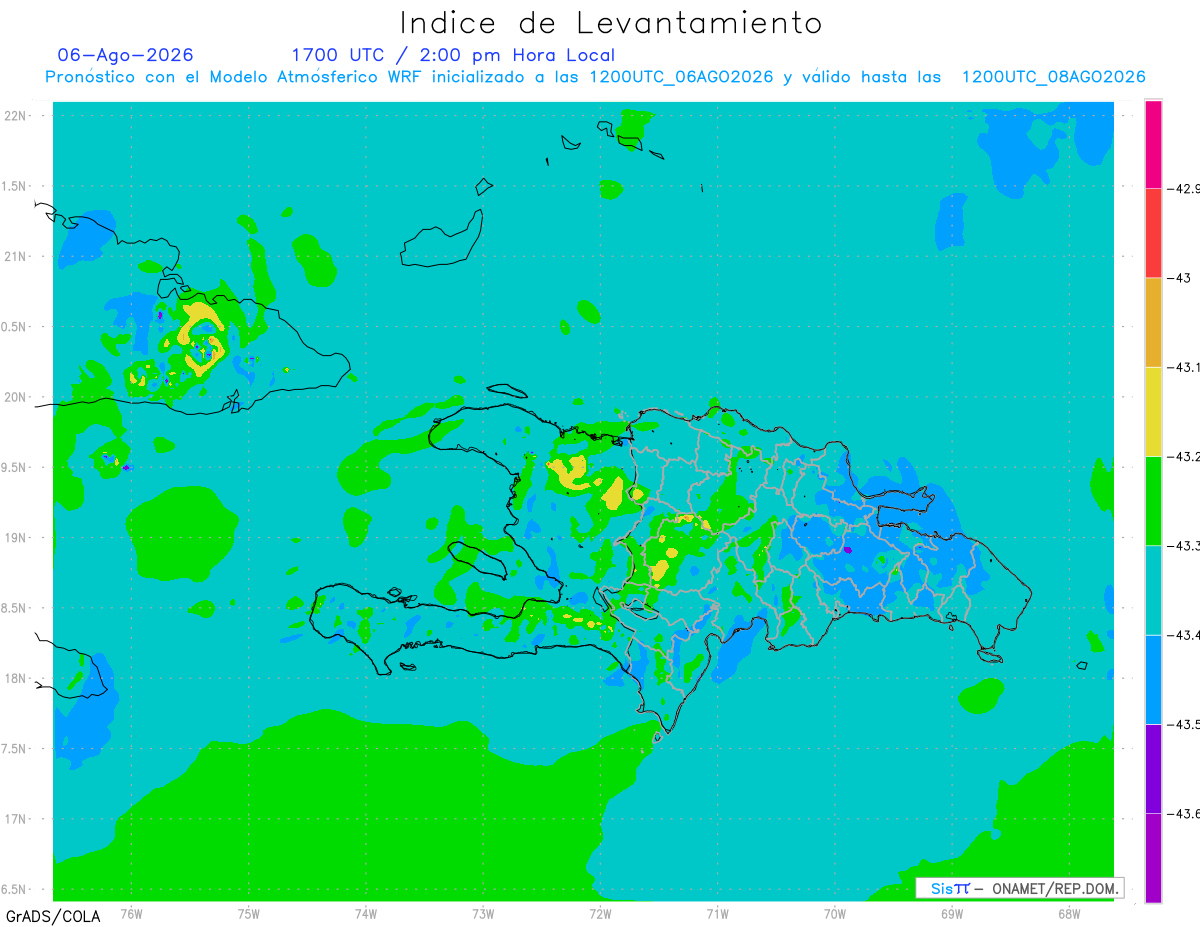
Task: Click the "20N" latitude label
Action: click(x=17, y=397)
